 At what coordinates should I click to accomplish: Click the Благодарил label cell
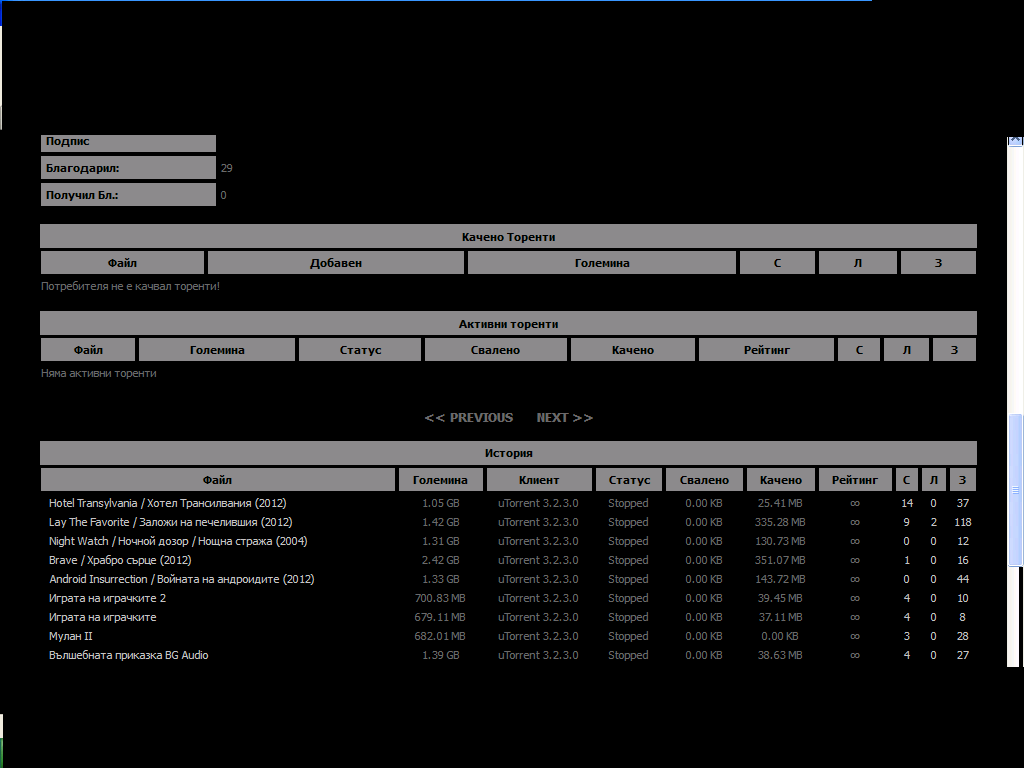pos(128,168)
